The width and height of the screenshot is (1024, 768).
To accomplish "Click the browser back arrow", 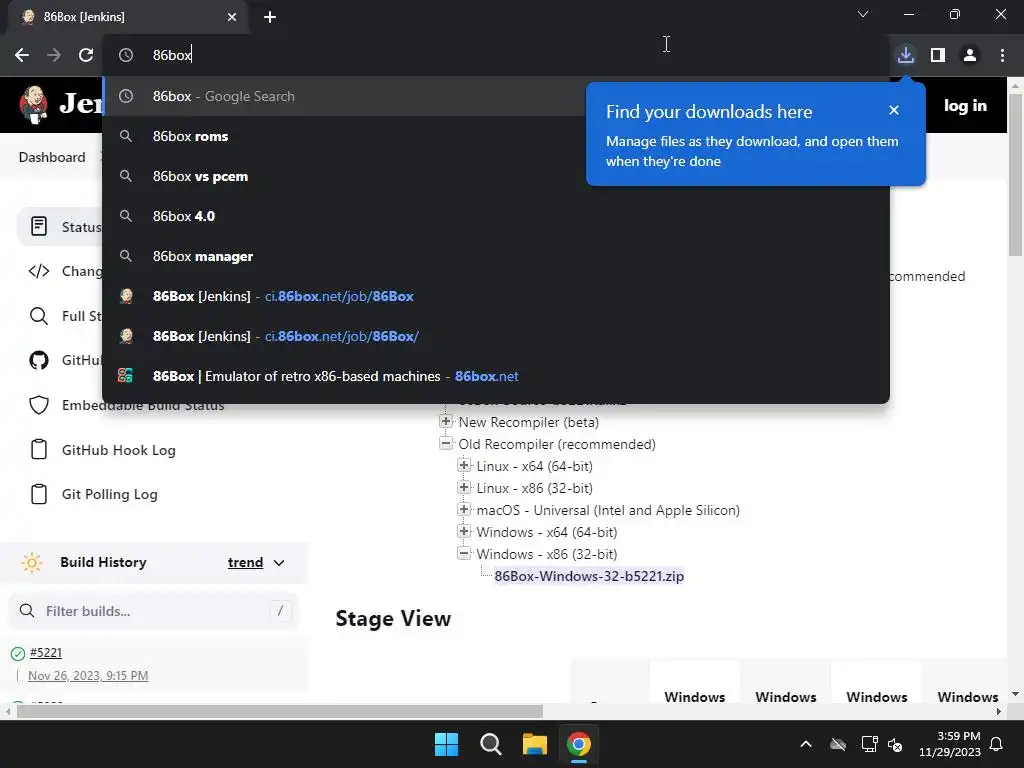I will coord(22,55).
